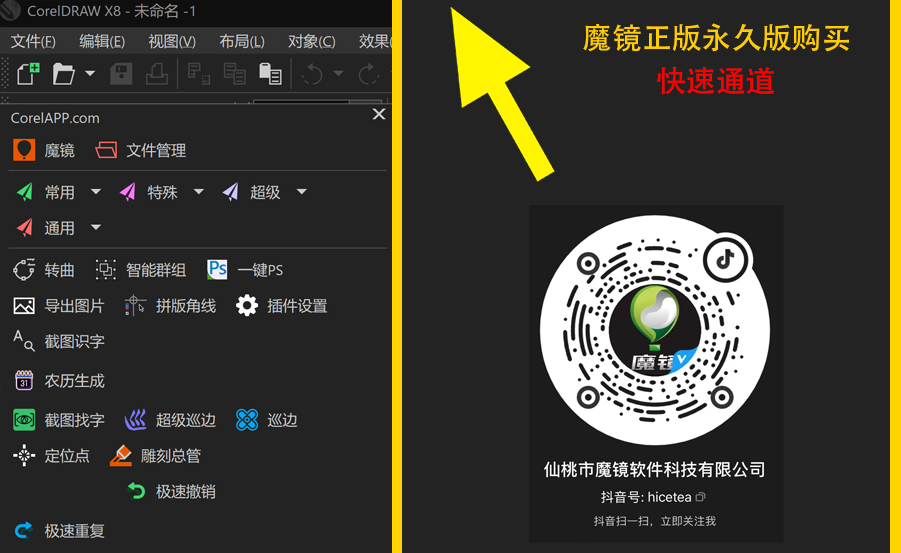This screenshot has height=553, width=901.
Task: Click the 超级 purple paper plane icon
Action: click(230, 192)
